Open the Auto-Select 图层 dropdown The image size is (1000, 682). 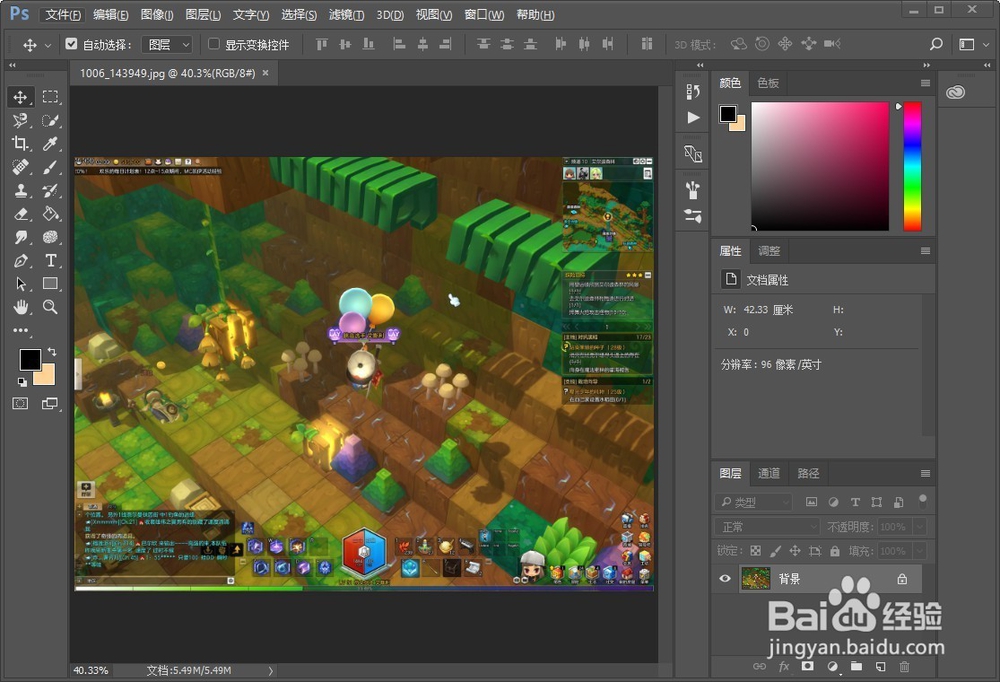pos(166,44)
